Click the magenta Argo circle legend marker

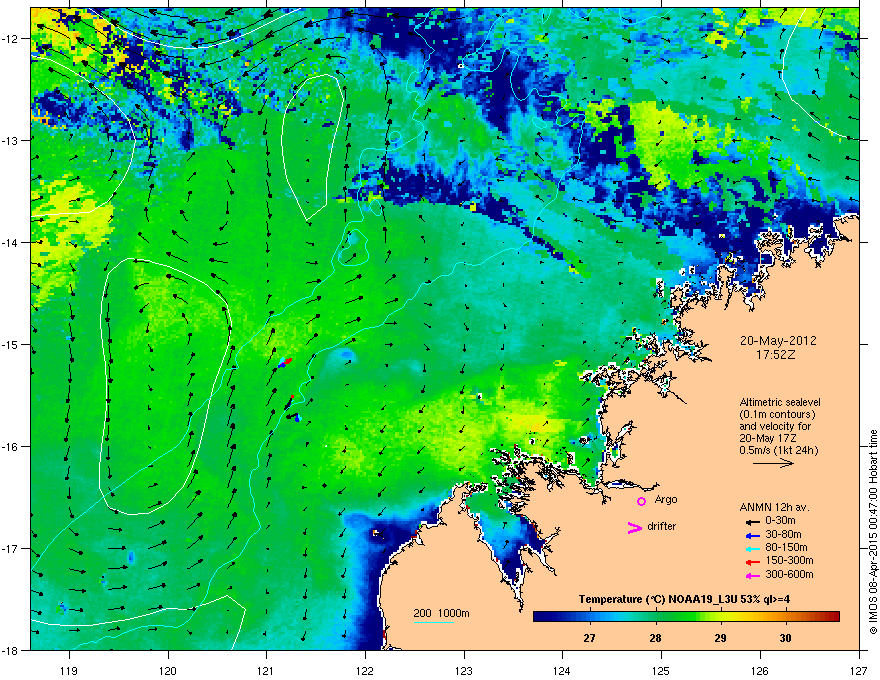[x=641, y=501]
